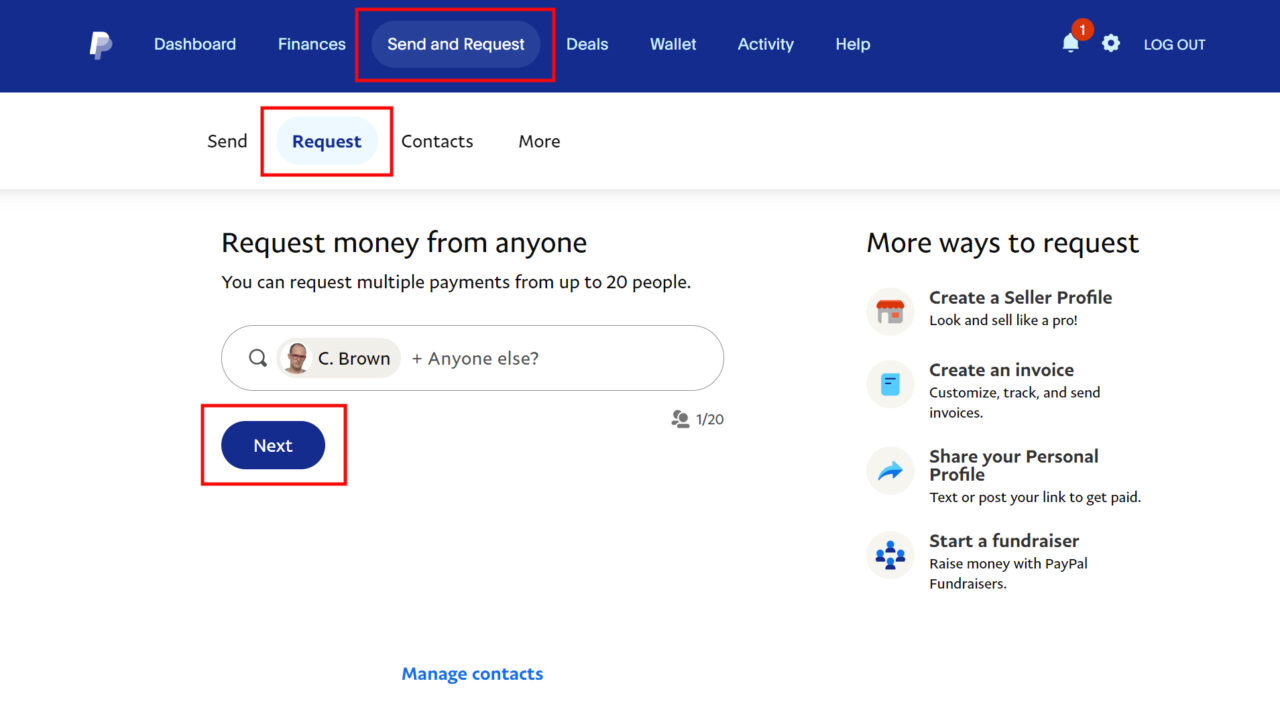Open the settings gear
1280x720 pixels.
(1111, 44)
